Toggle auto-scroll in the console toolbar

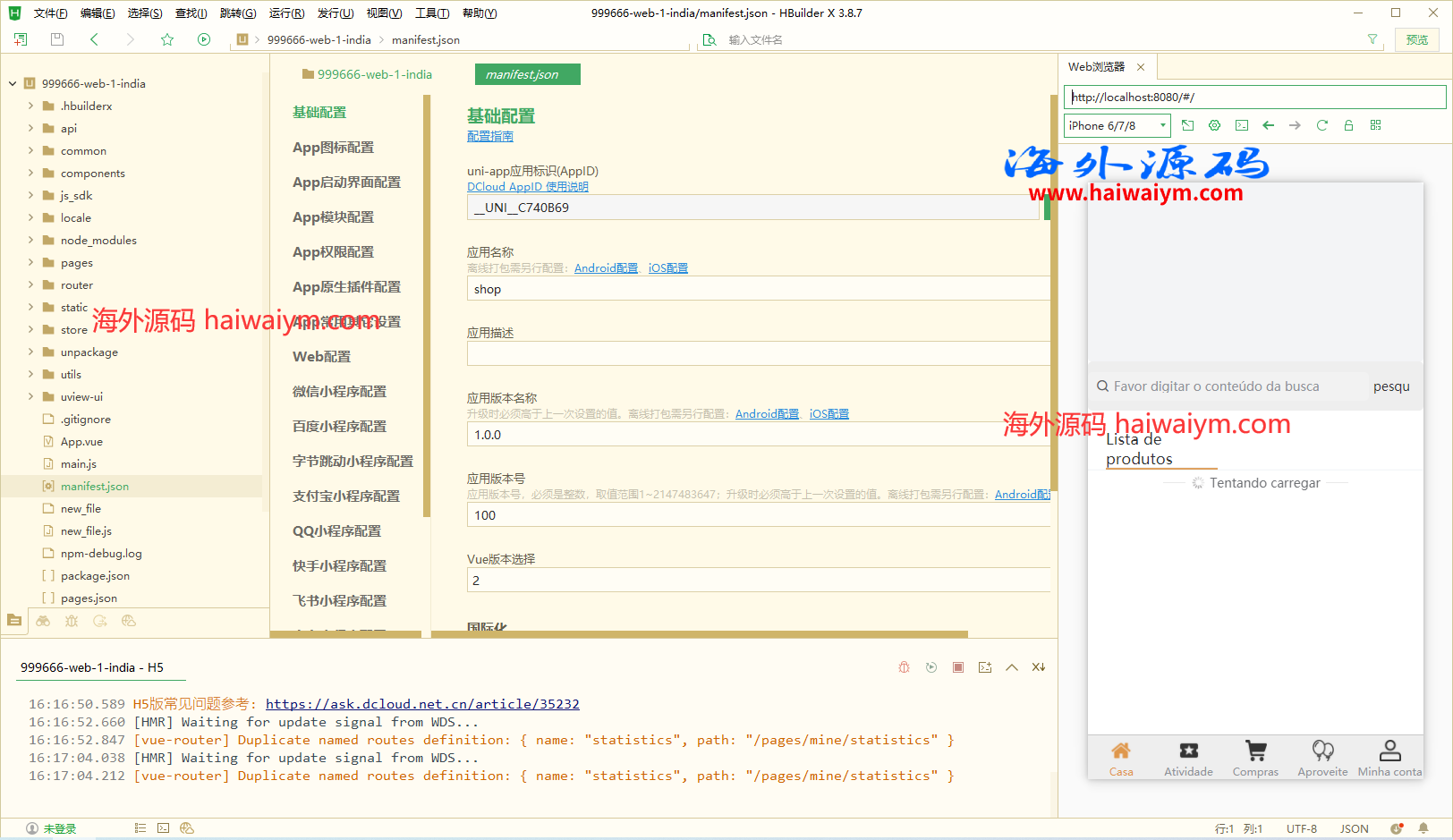coord(1039,666)
